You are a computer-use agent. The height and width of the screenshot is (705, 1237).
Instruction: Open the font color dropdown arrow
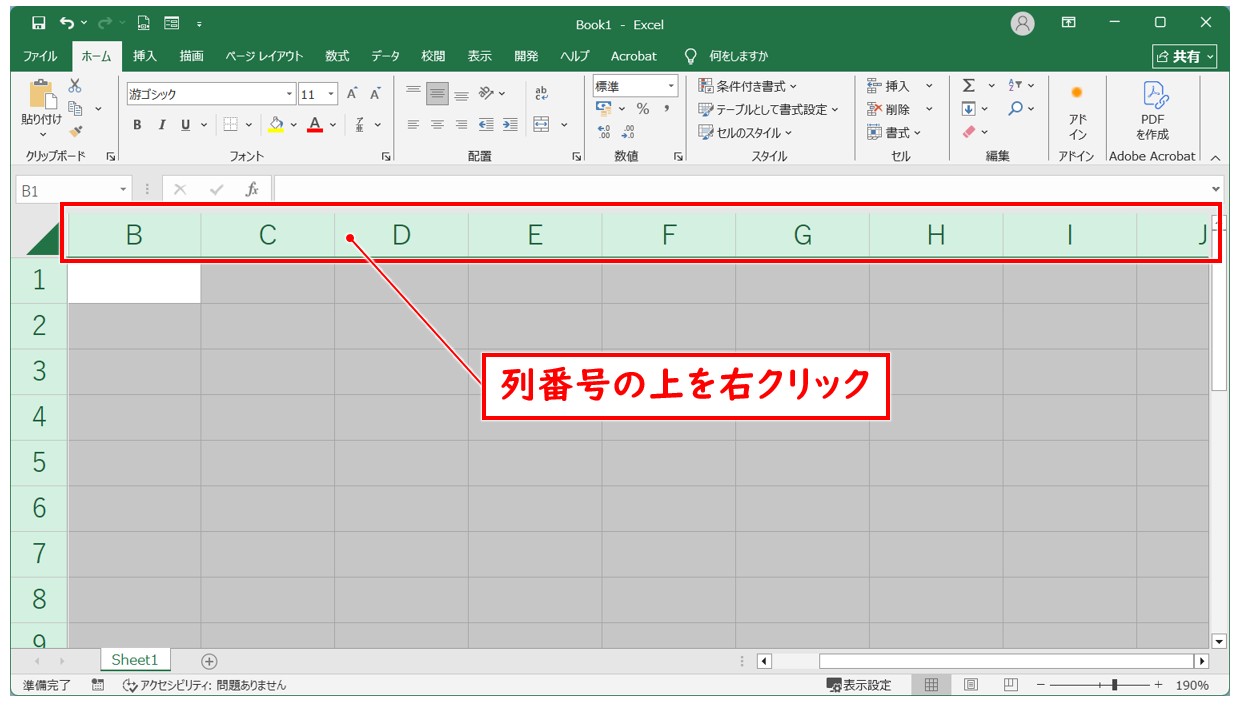332,125
